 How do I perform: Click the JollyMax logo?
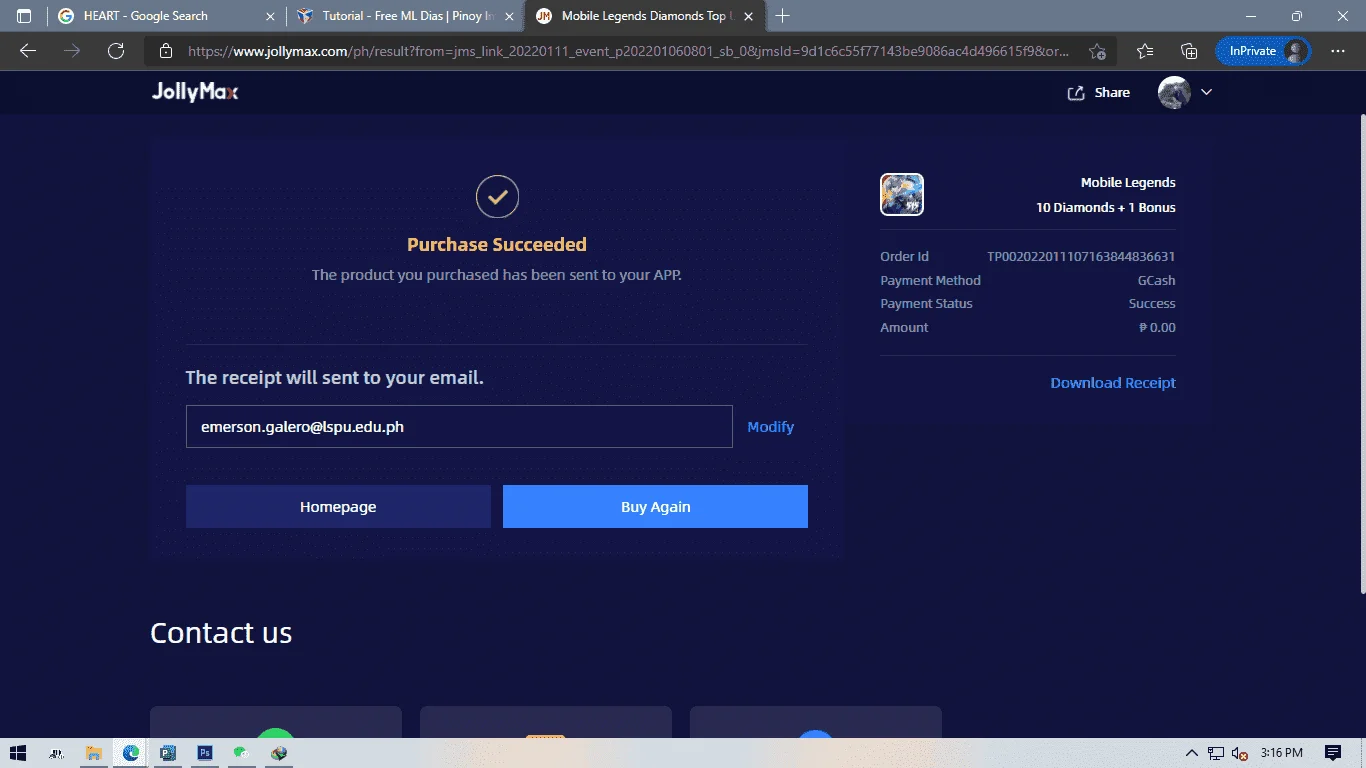(x=195, y=92)
